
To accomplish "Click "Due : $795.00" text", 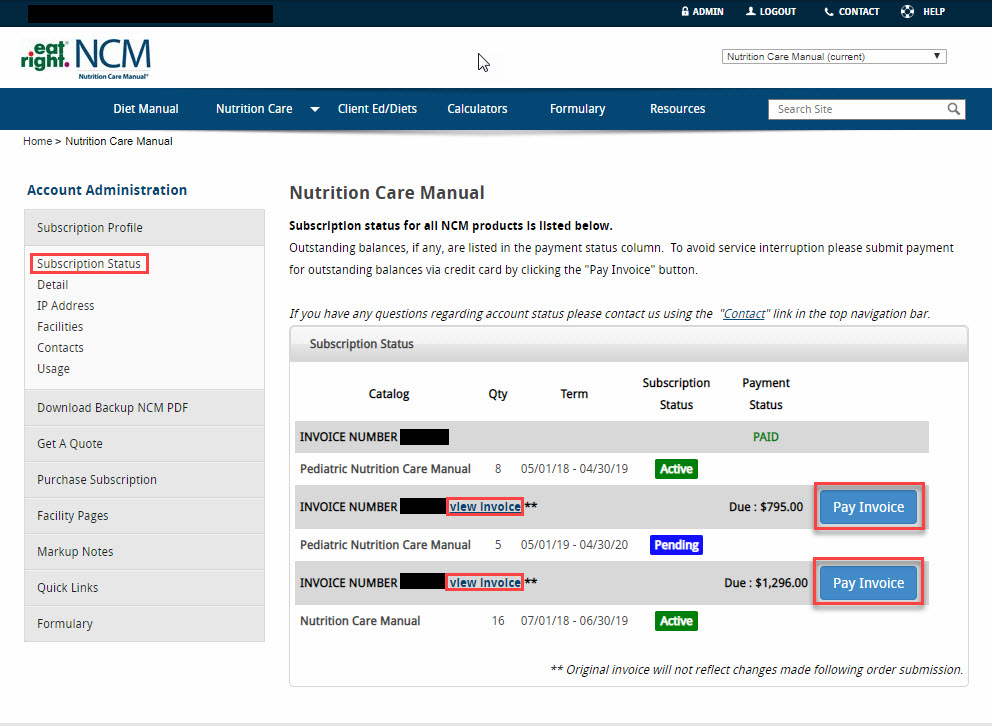I will click(766, 507).
